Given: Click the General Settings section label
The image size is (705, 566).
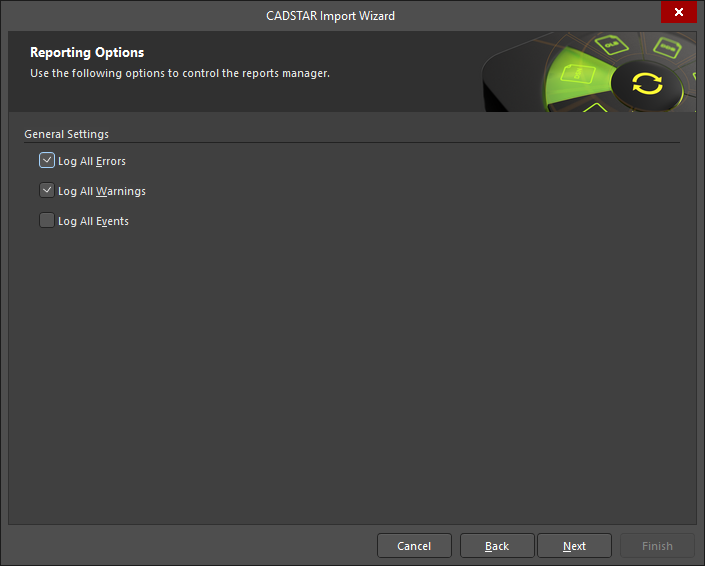Looking at the screenshot, I should tap(67, 134).
